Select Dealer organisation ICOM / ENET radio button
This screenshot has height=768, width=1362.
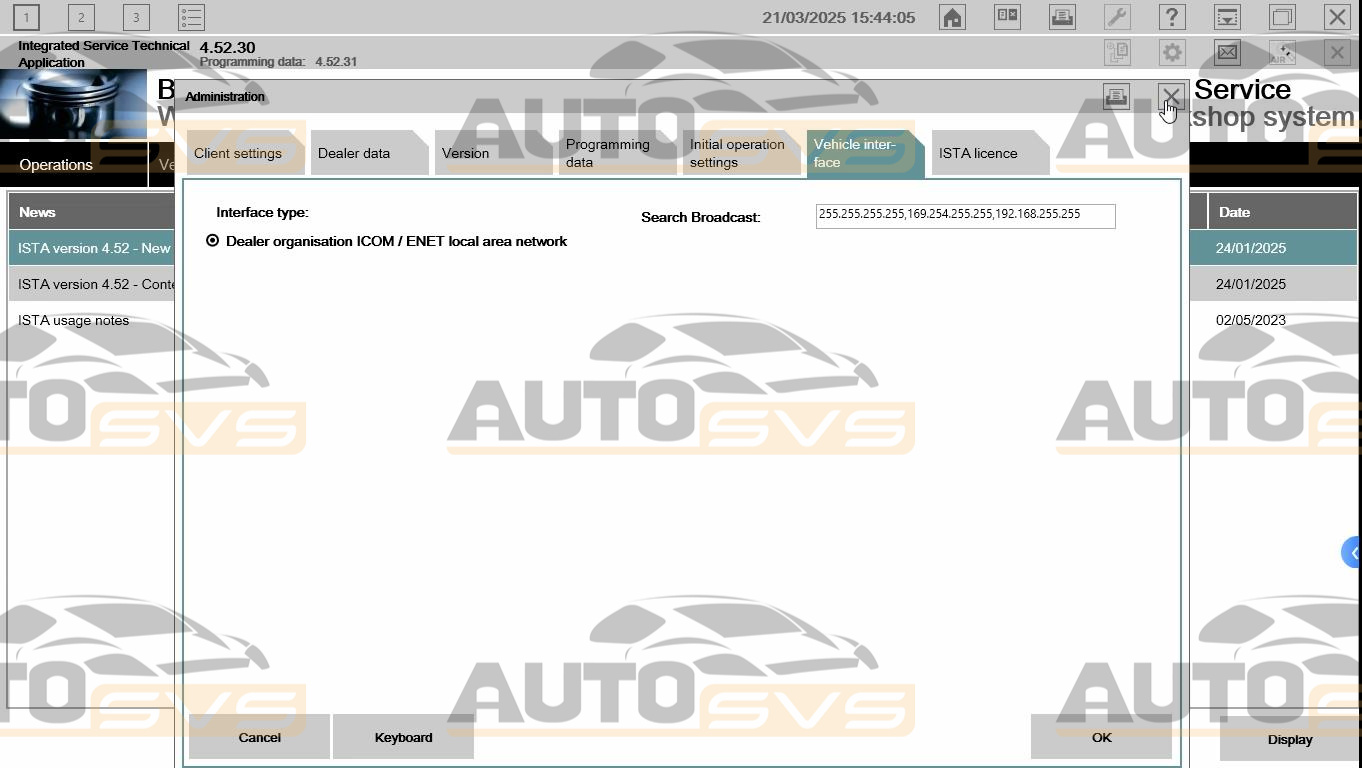[x=212, y=241]
